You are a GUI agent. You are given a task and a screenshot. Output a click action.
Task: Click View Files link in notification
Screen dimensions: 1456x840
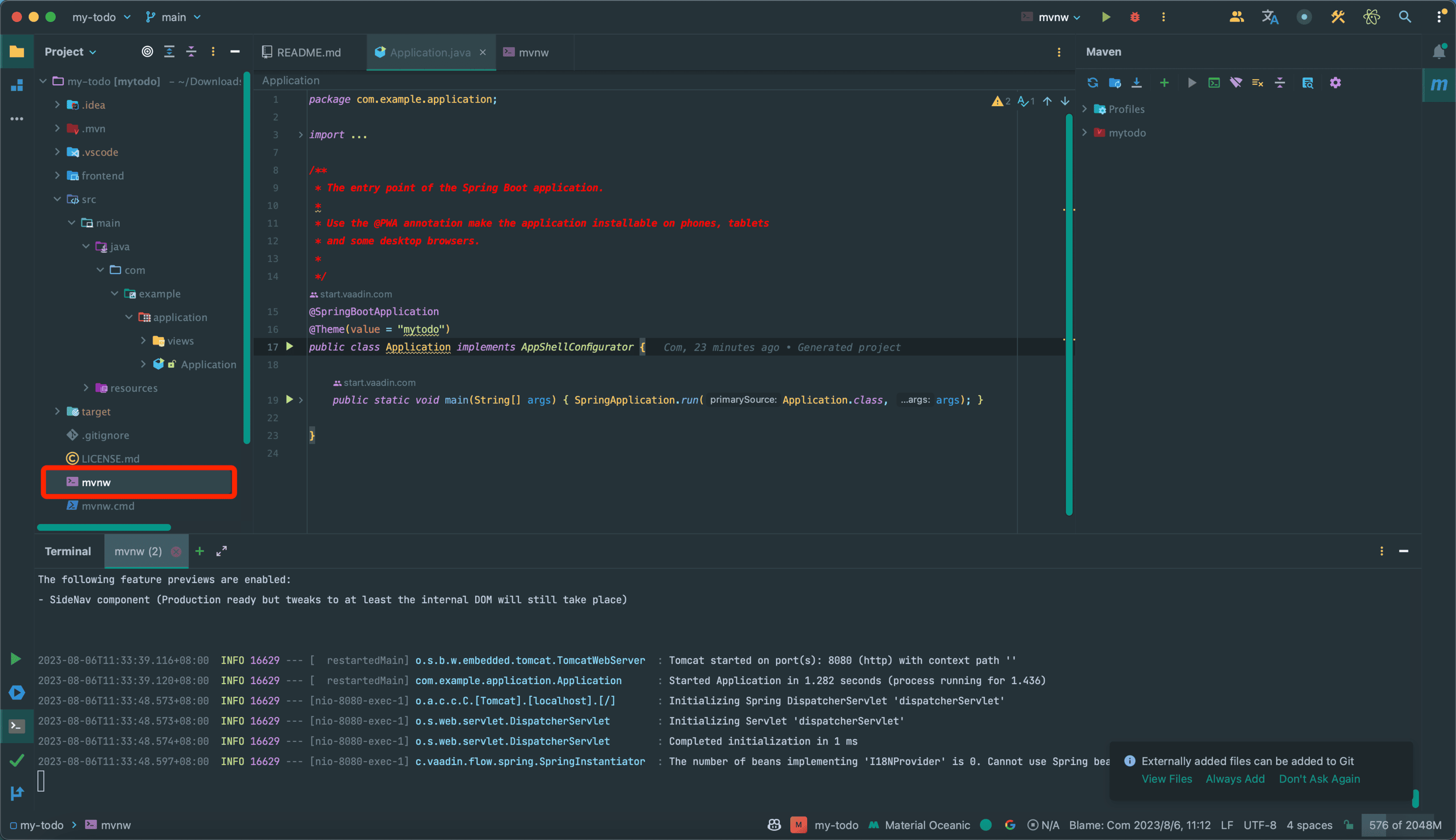point(1166,779)
